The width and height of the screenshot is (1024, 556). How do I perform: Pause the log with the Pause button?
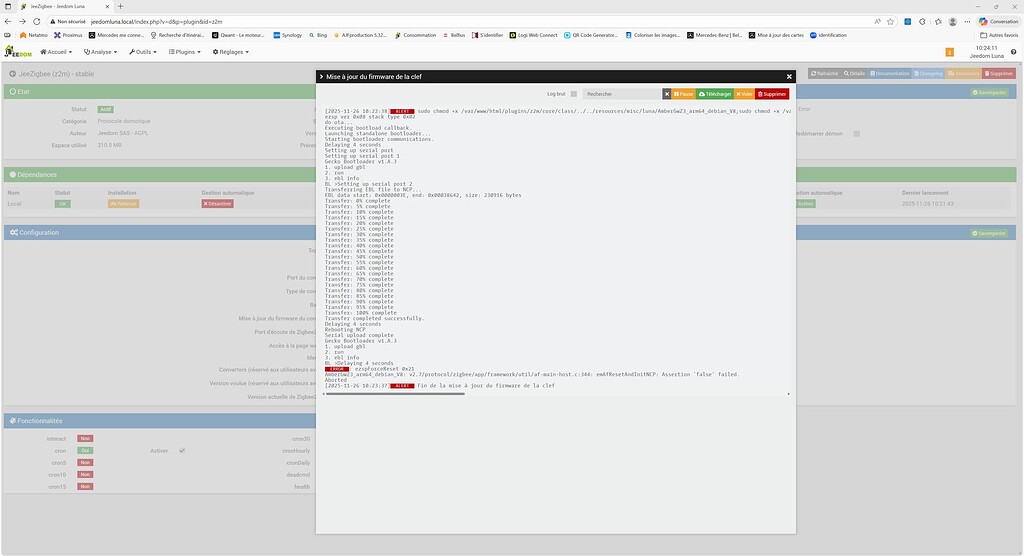(x=683, y=94)
